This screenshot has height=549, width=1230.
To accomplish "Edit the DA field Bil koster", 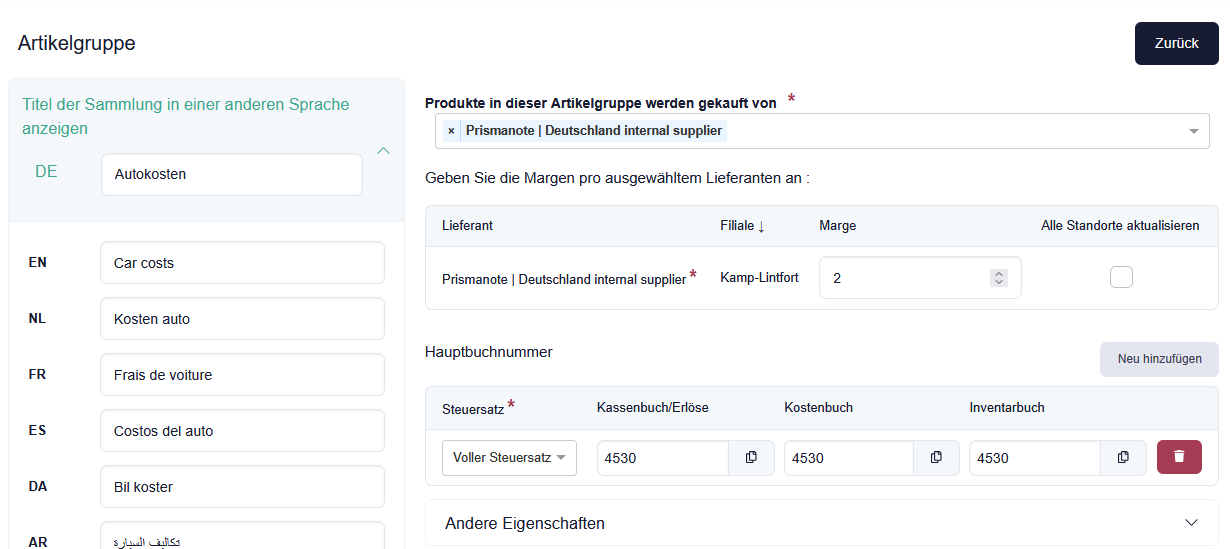I will pyautogui.click(x=242, y=487).
